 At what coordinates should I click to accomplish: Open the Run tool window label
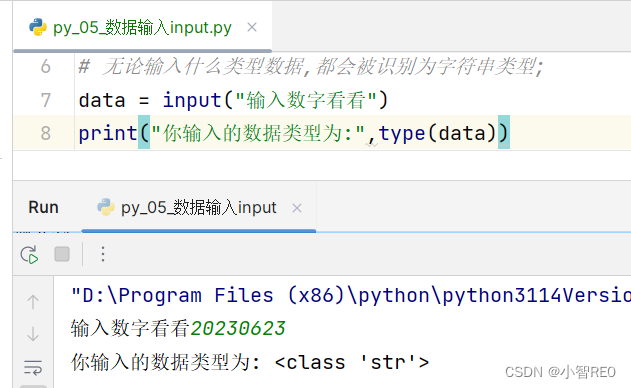43,208
